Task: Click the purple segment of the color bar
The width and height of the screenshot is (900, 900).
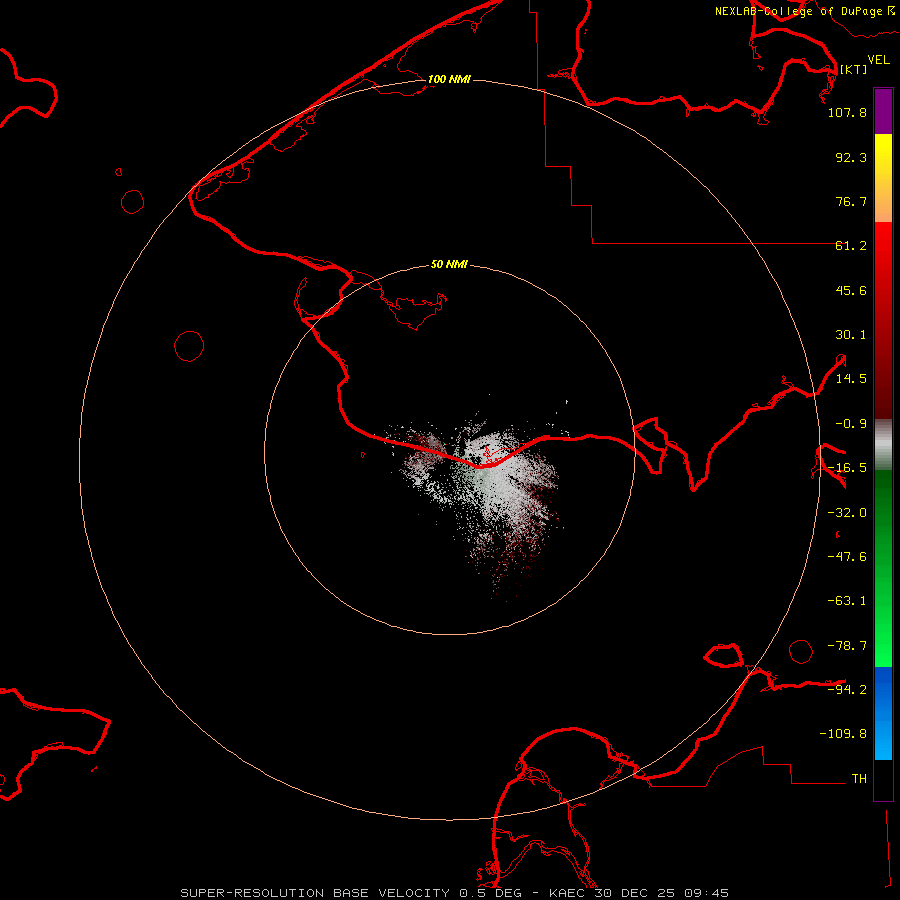Action: pos(883,111)
